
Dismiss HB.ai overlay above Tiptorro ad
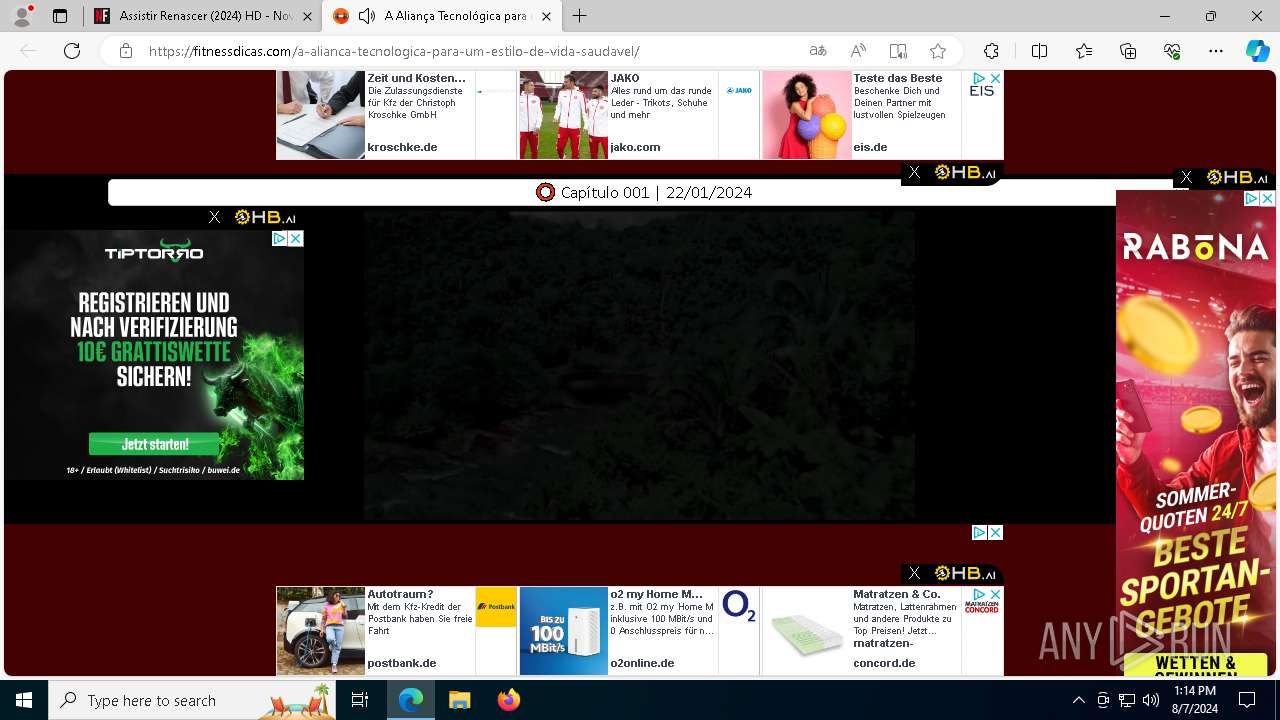pos(214,217)
